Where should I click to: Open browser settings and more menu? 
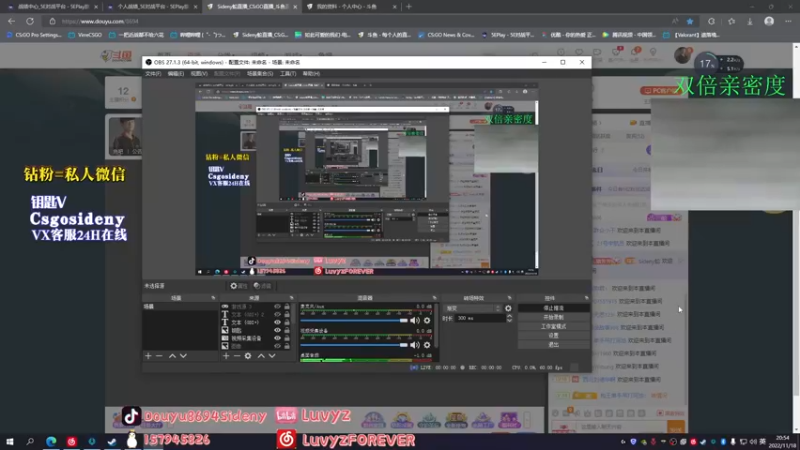(788, 21)
